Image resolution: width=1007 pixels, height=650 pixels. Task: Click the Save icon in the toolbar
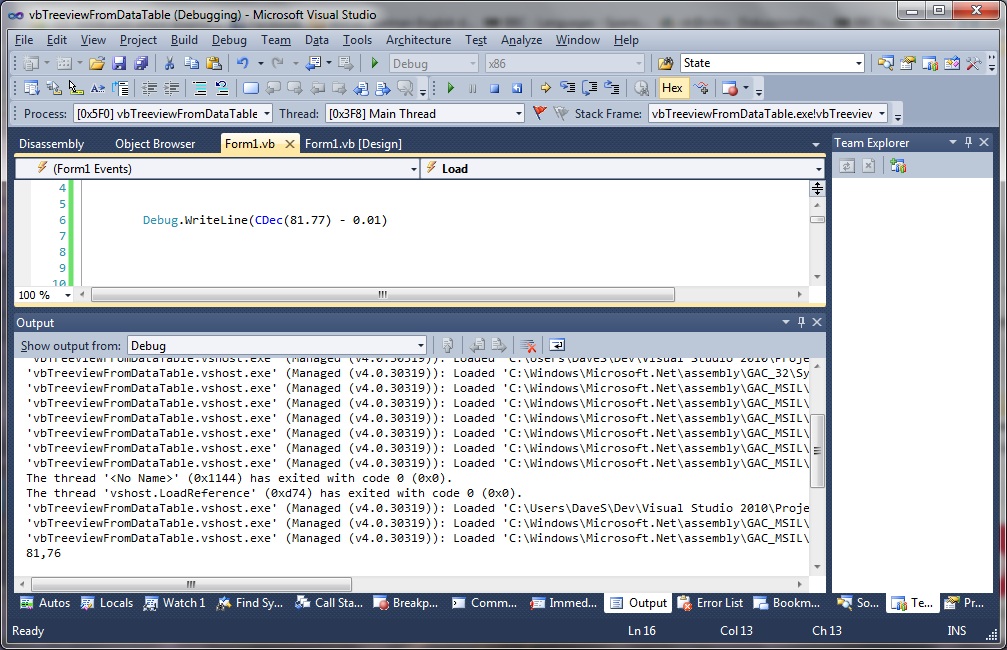coord(119,63)
